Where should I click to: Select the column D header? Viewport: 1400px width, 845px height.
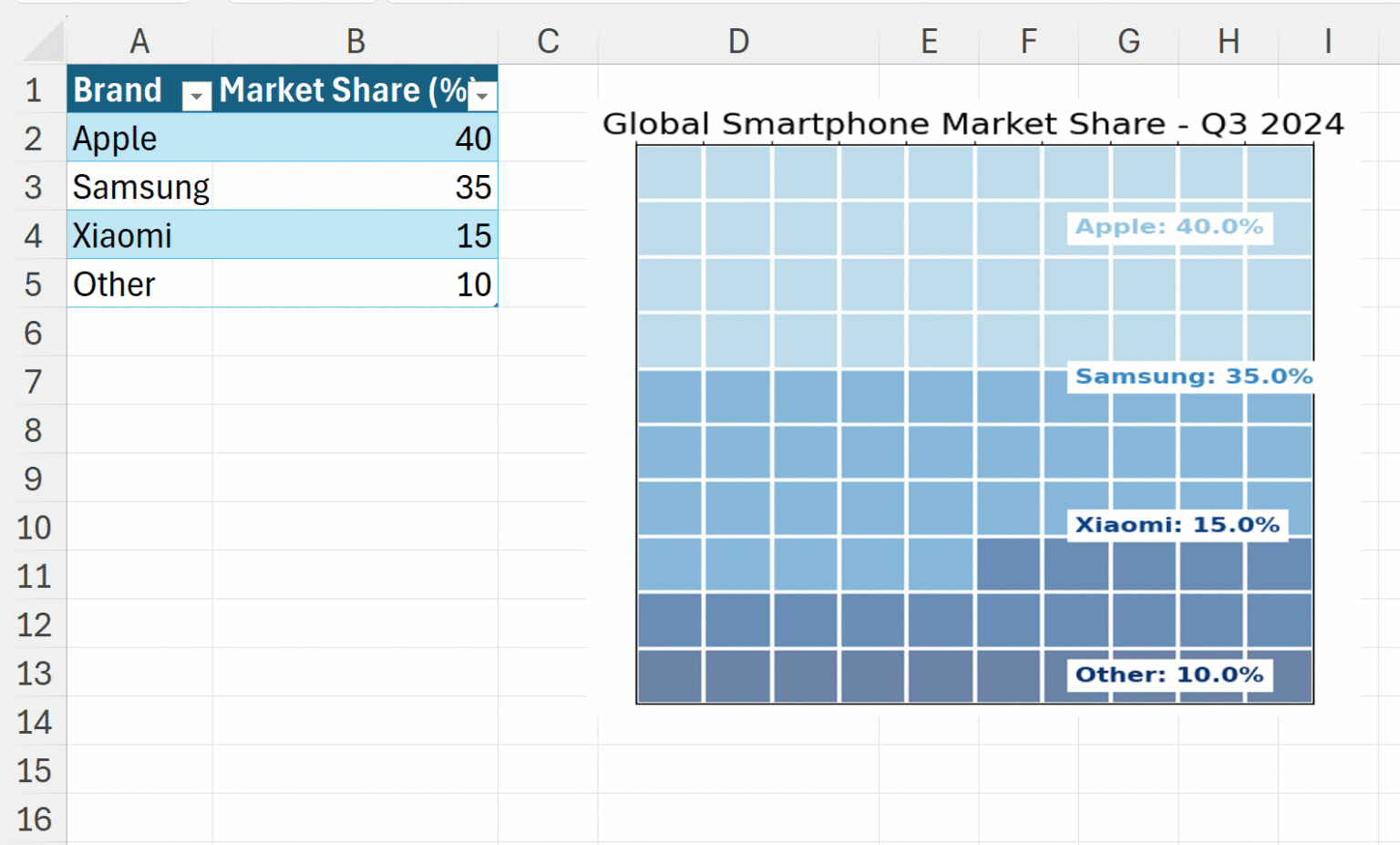(x=737, y=42)
